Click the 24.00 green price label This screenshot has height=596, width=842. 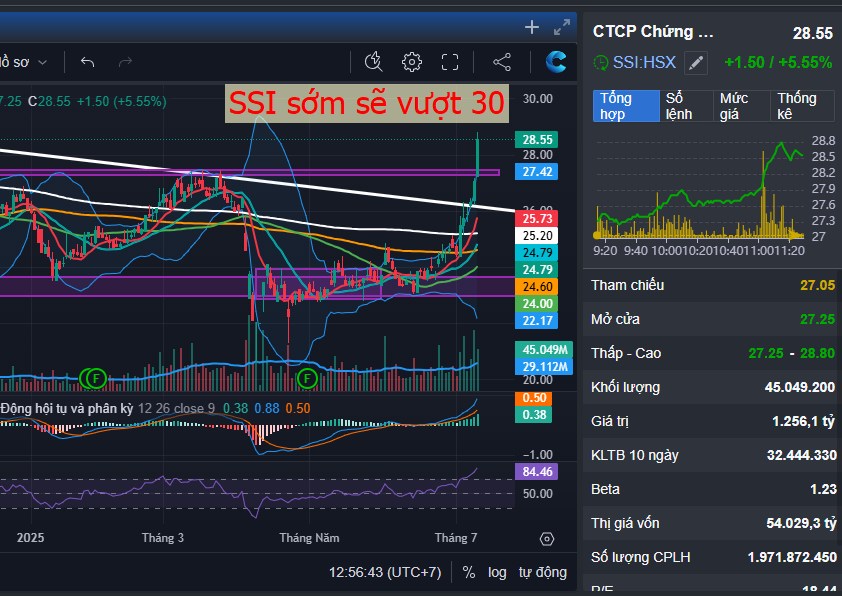[537, 304]
